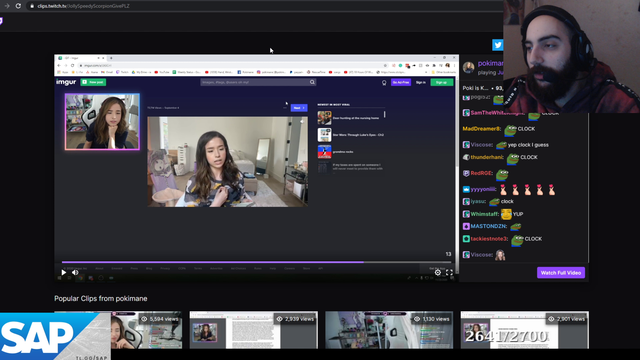The height and width of the screenshot is (360, 640).
Task: Click iyasu username in chat
Action: click(478, 201)
